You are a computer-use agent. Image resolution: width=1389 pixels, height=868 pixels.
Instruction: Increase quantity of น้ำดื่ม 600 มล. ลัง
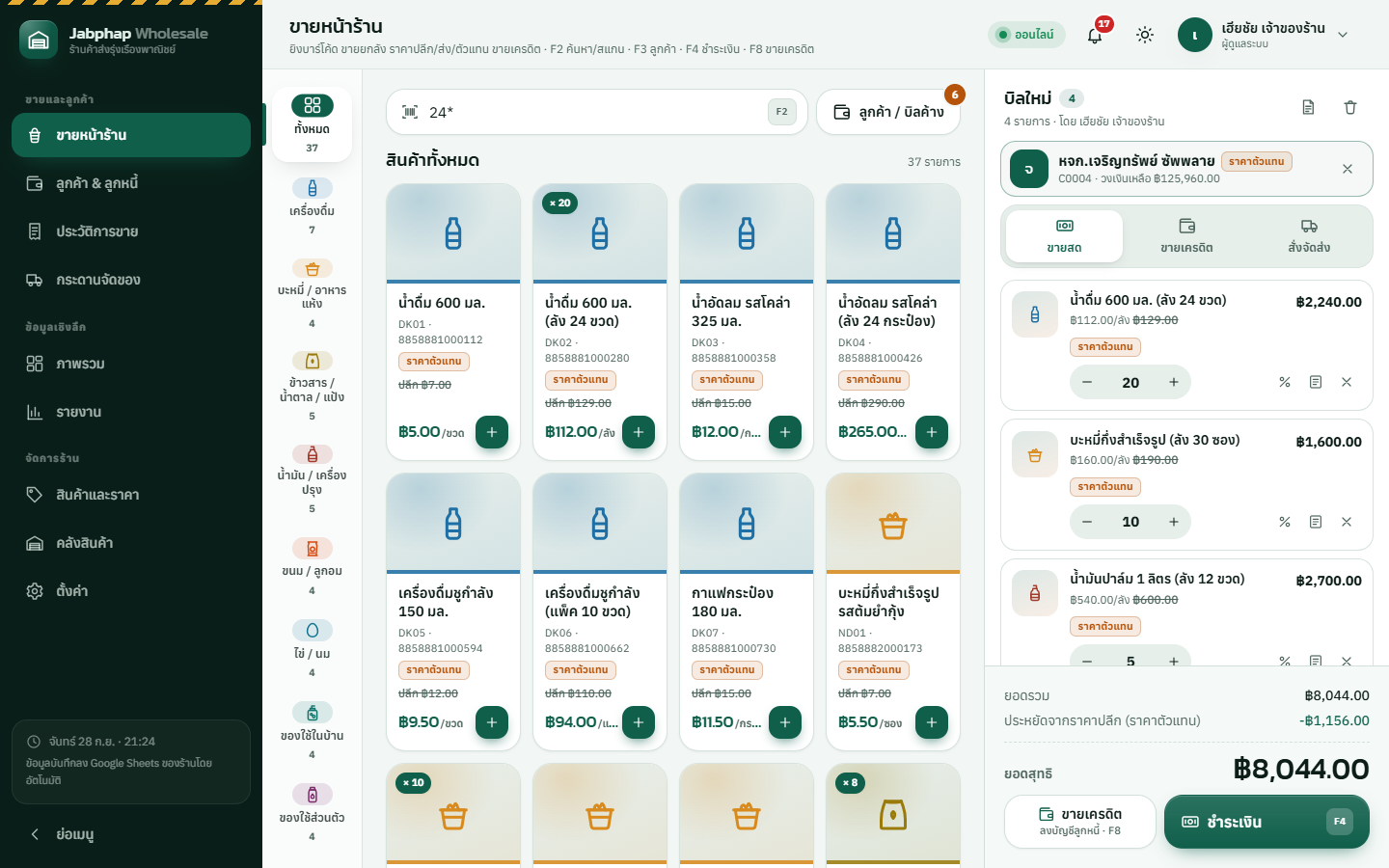tap(1174, 382)
